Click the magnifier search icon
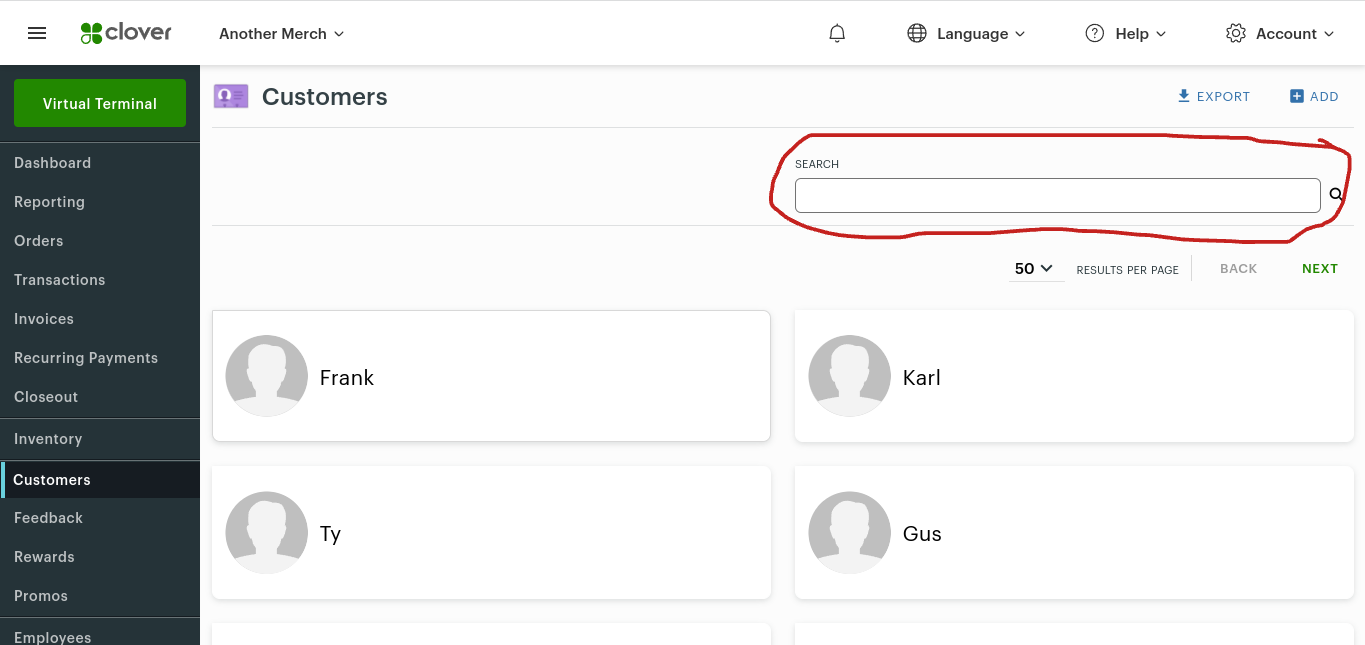Image resolution: width=1365 pixels, height=645 pixels. [1336, 195]
